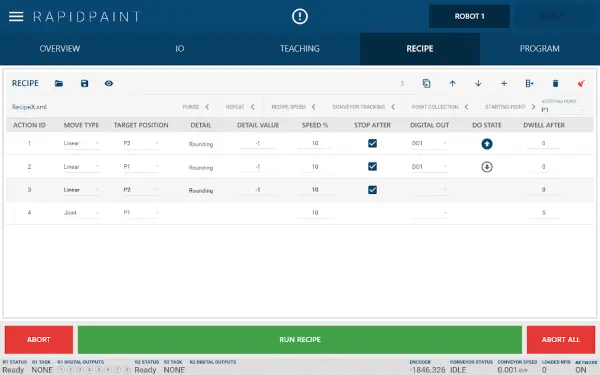Click the Rounding detail of action 1
The image size is (600, 375).
coord(201,144)
